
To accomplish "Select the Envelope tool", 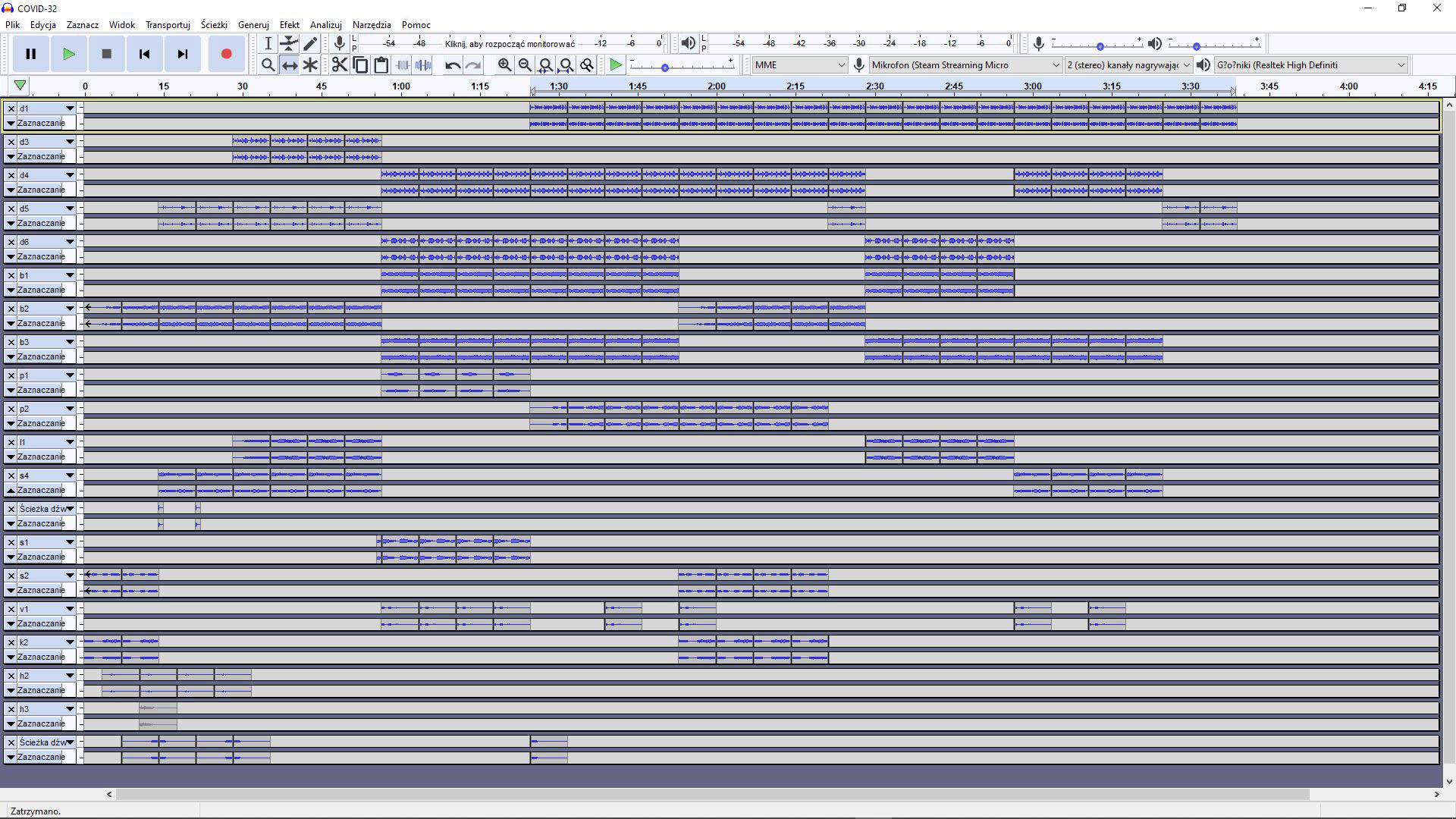I will 289,43.
